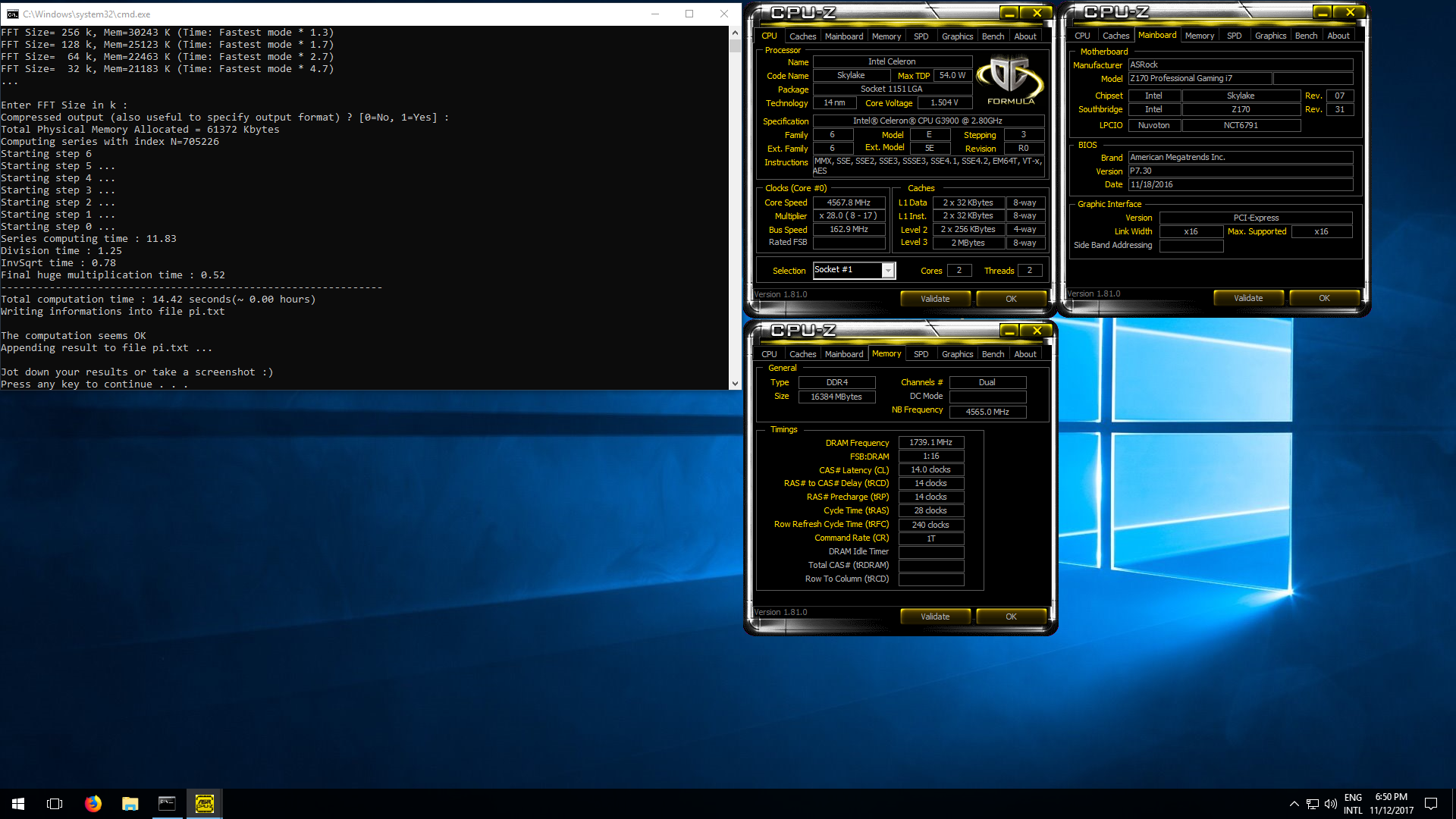This screenshot has height=819, width=1456.
Task: Click the Core Voltage 1.504 V field
Action: [944, 102]
